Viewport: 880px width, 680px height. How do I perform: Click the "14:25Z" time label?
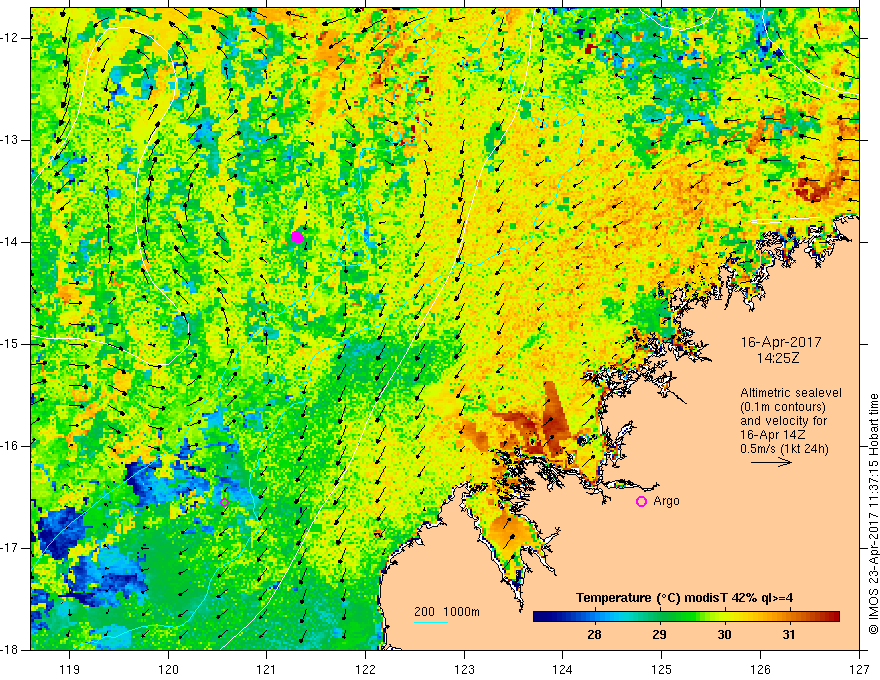tap(777, 357)
